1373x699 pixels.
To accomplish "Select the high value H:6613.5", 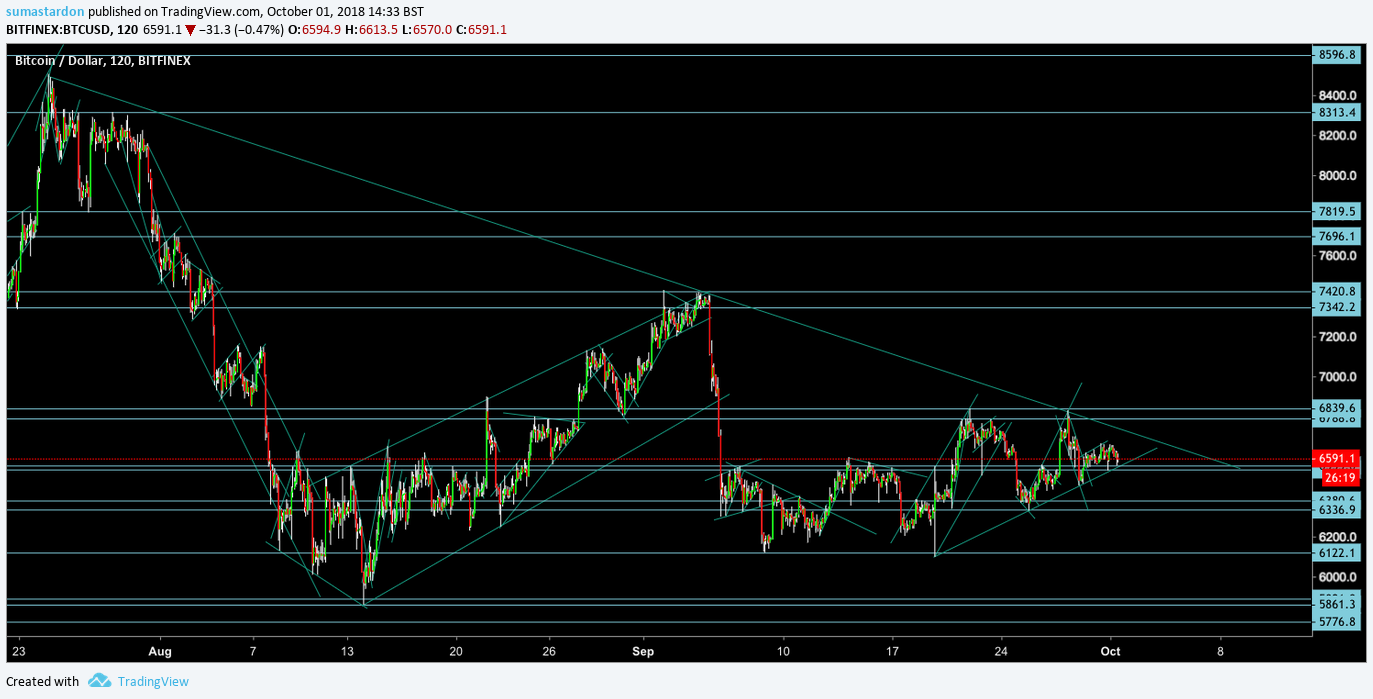I will pos(371,30).
